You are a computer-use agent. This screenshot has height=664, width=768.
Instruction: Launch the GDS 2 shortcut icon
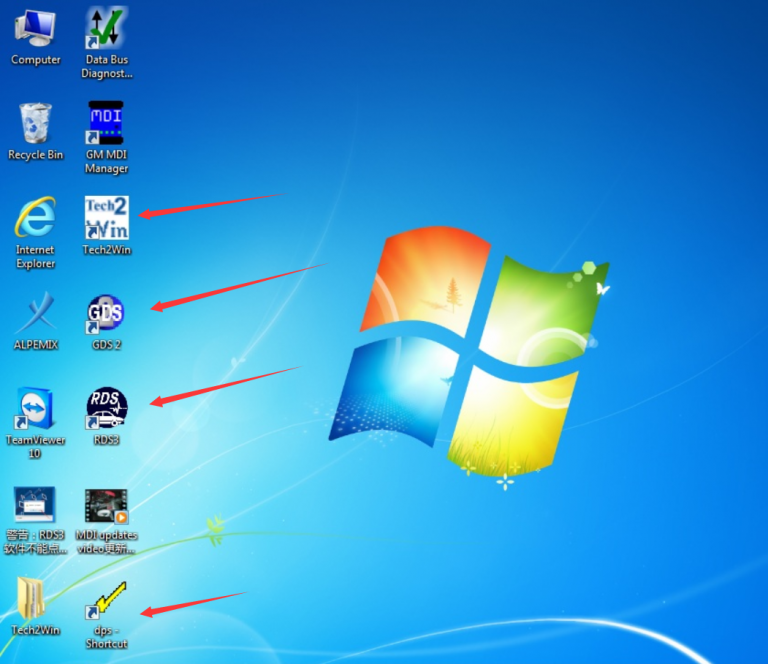click(106, 312)
